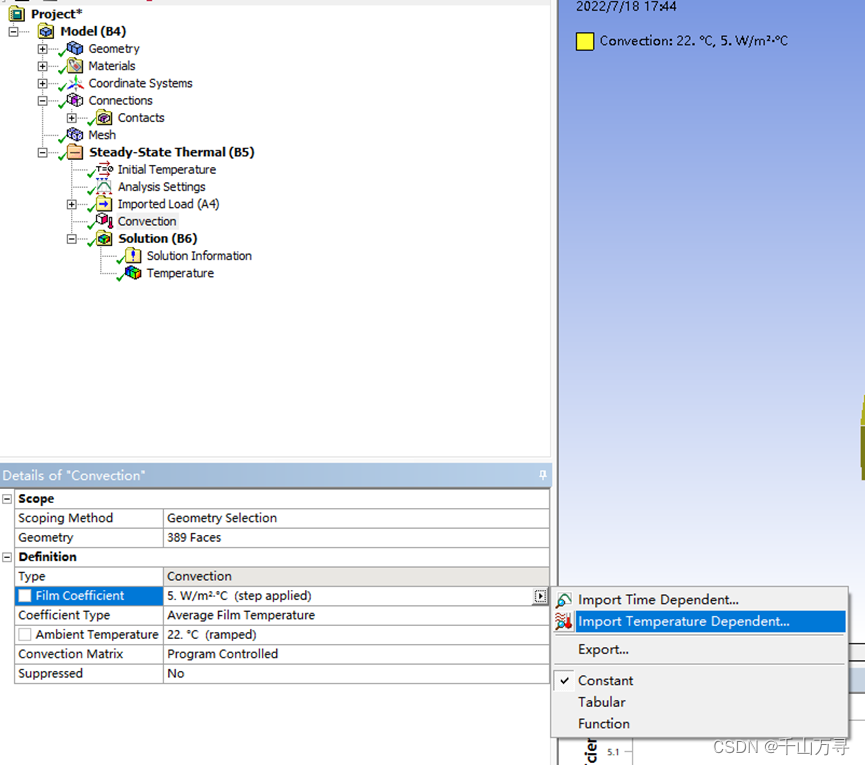Open Solution Information
The height and width of the screenshot is (765, 865).
[x=199, y=255]
